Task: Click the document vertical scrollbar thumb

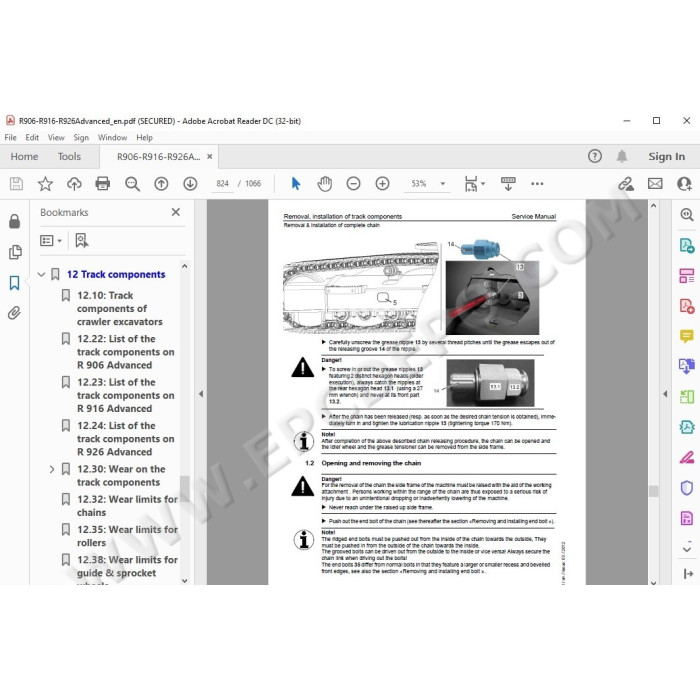Action: coord(654,491)
